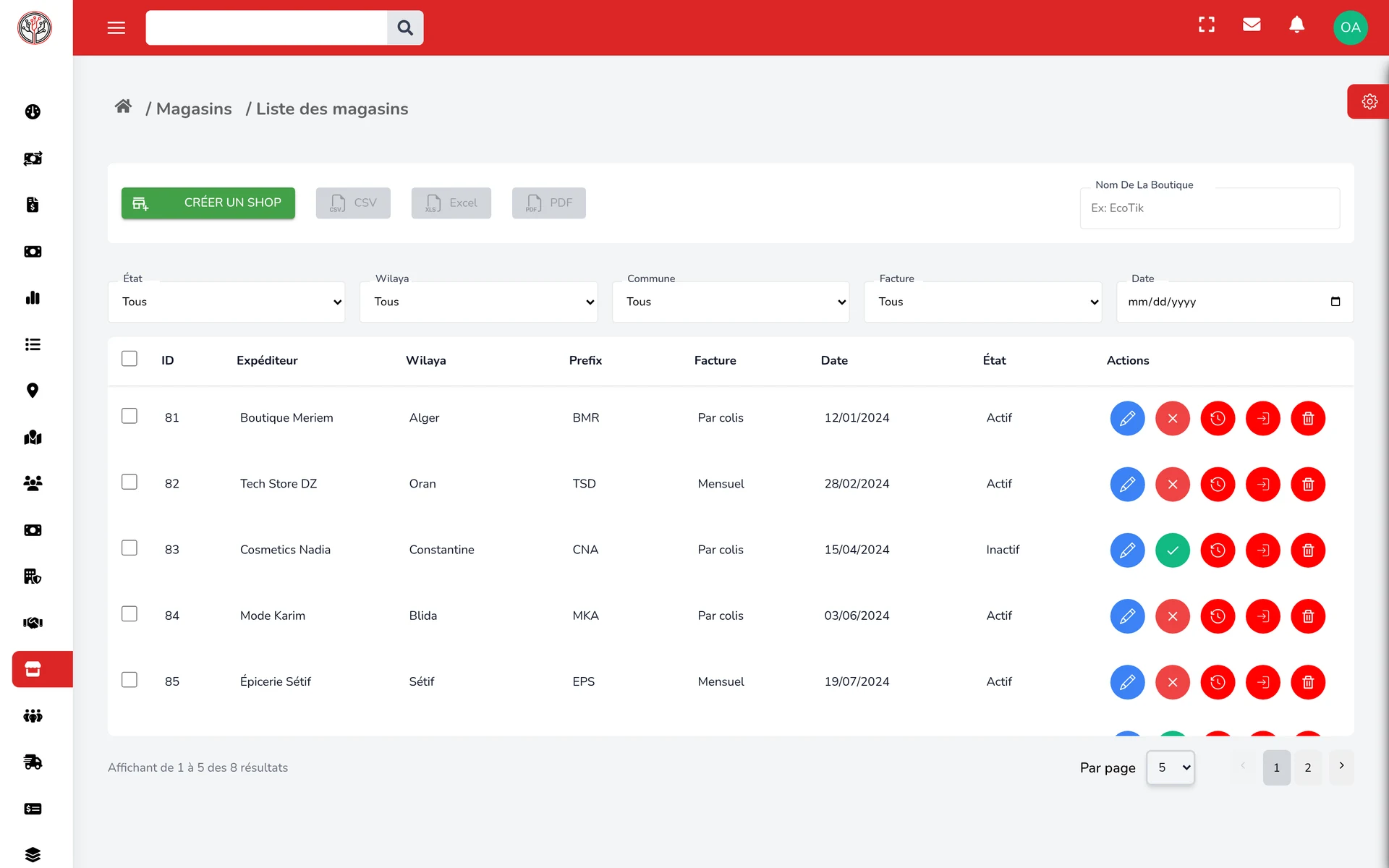
Task: Click the CRÉER UN SHOP button
Action: (x=208, y=203)
